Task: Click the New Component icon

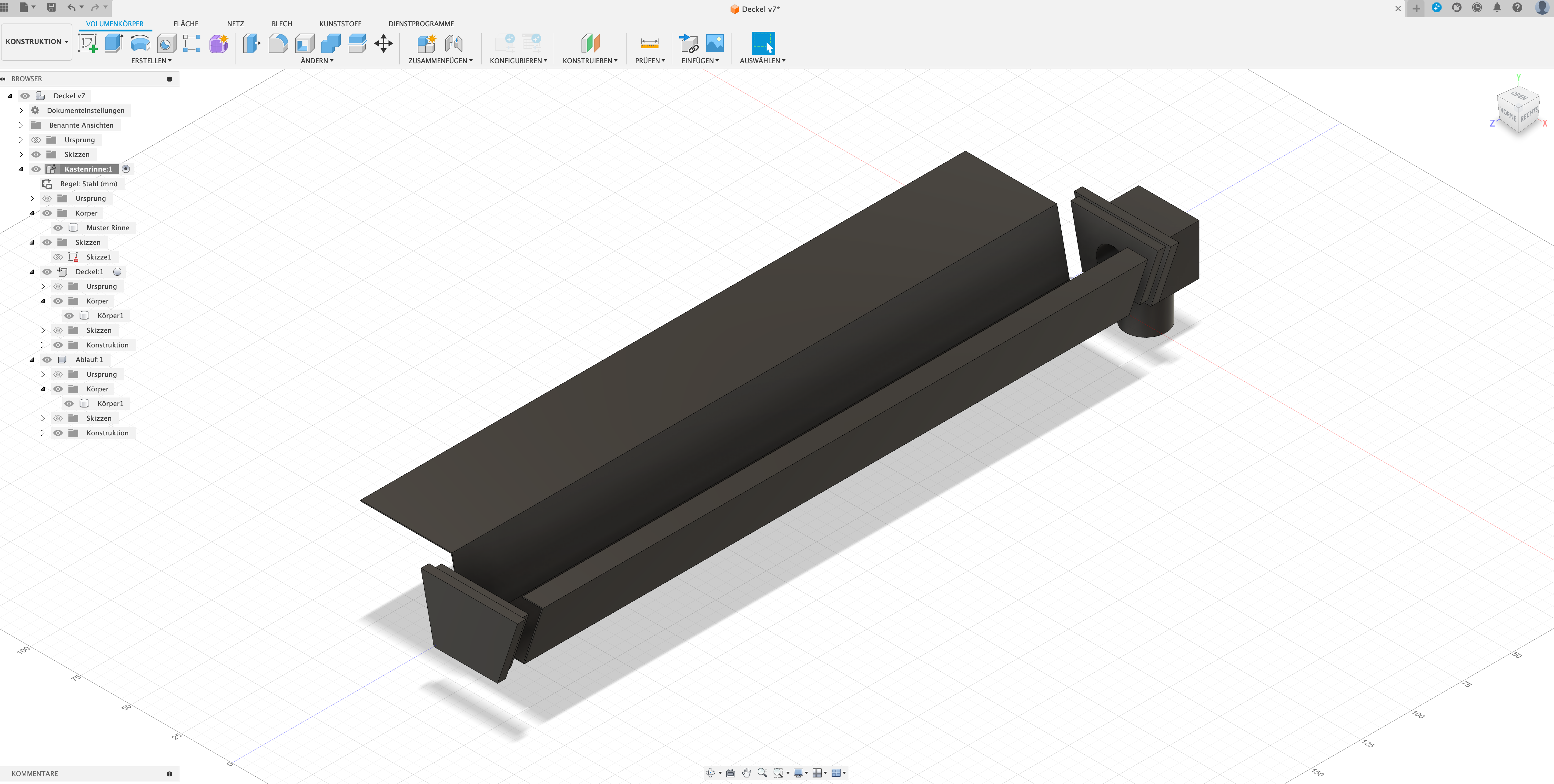Action: tap(426, 43)
